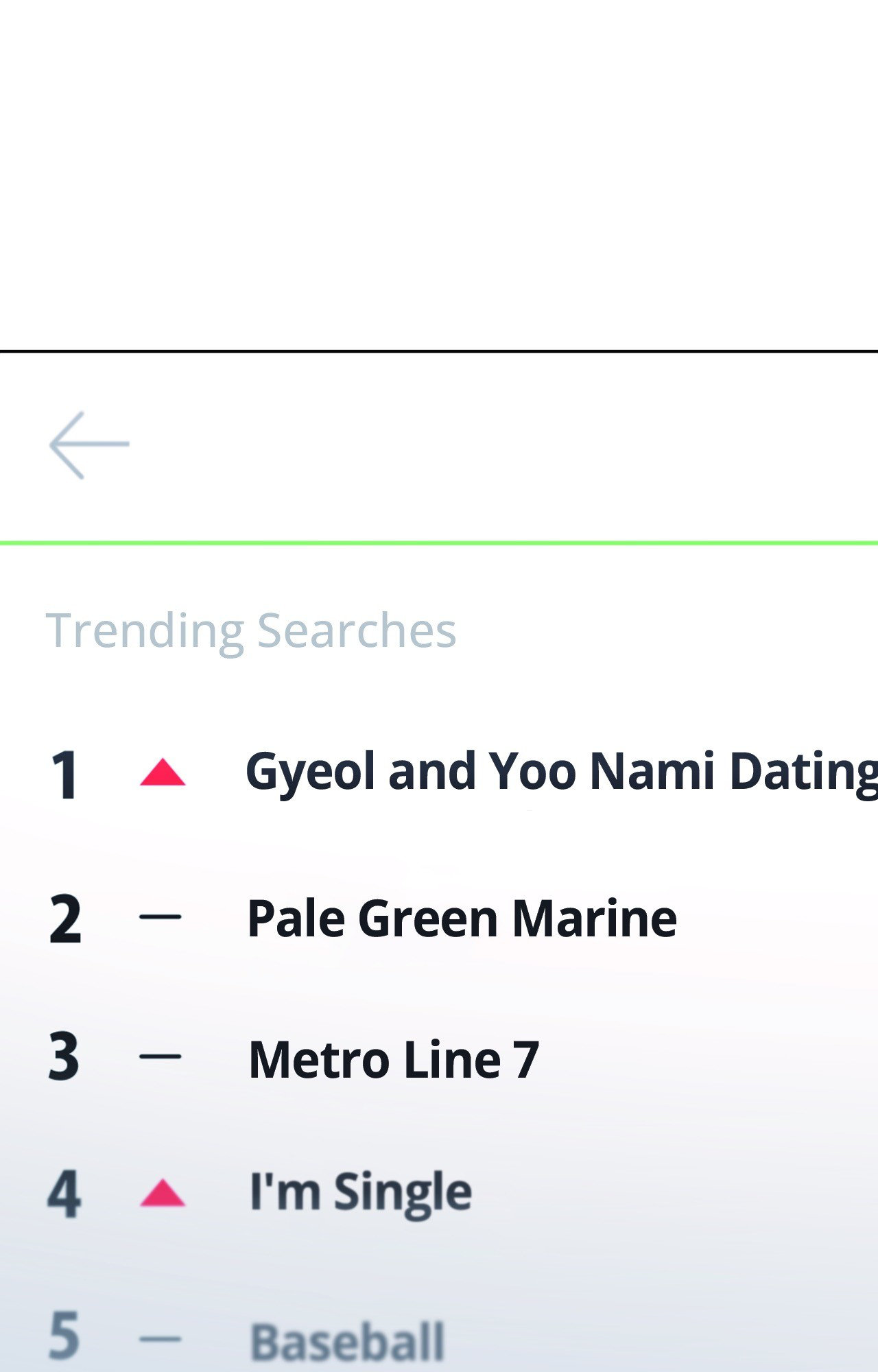This screenshot has width=878, height=1372.
Task: Select rank number 5 in trending list
Action: pos(64,1335)
